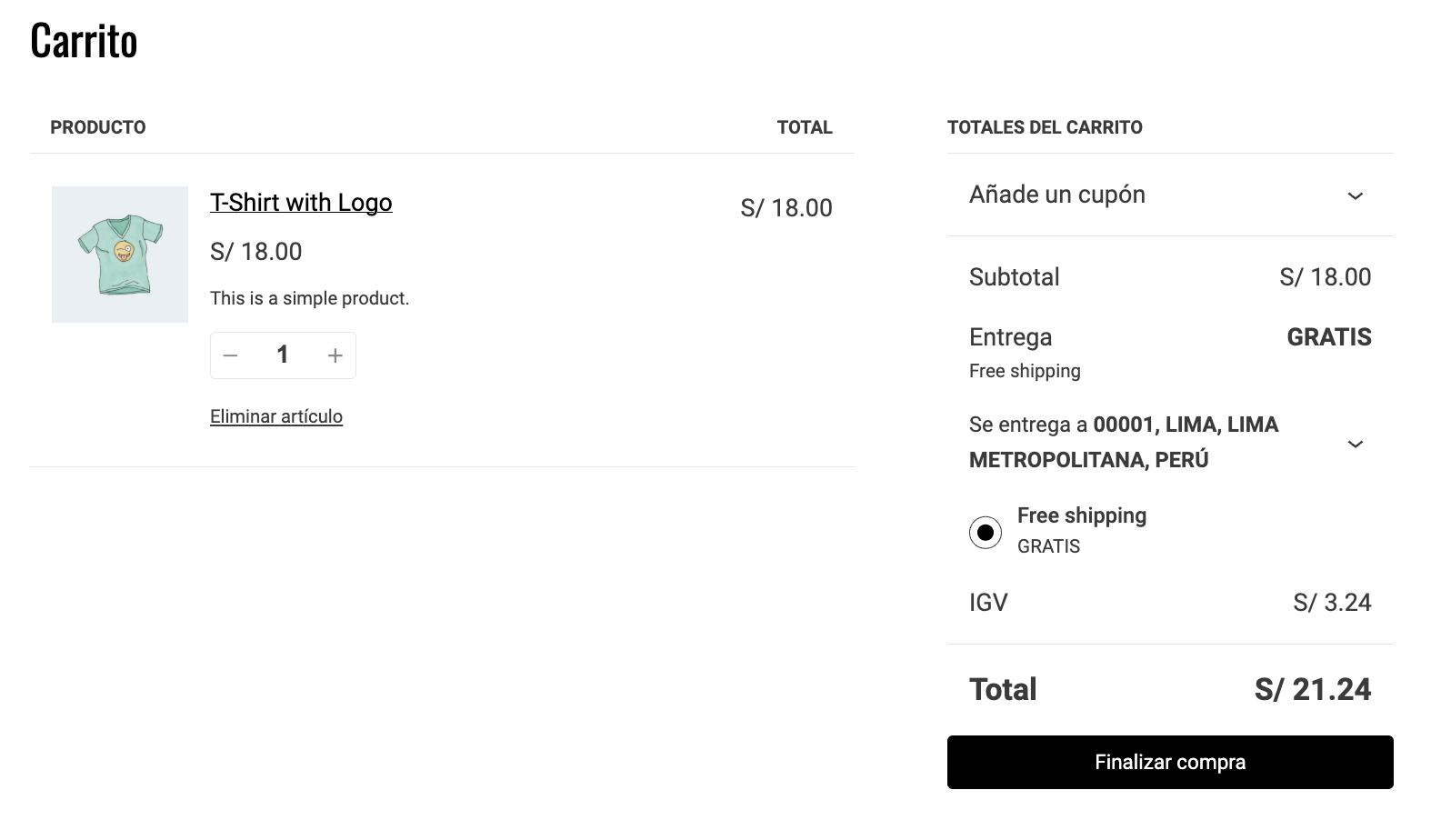Open delivery address chevron arrow
The width and height of the screenshot is (1451, 840).
[x=1355, y=444]
